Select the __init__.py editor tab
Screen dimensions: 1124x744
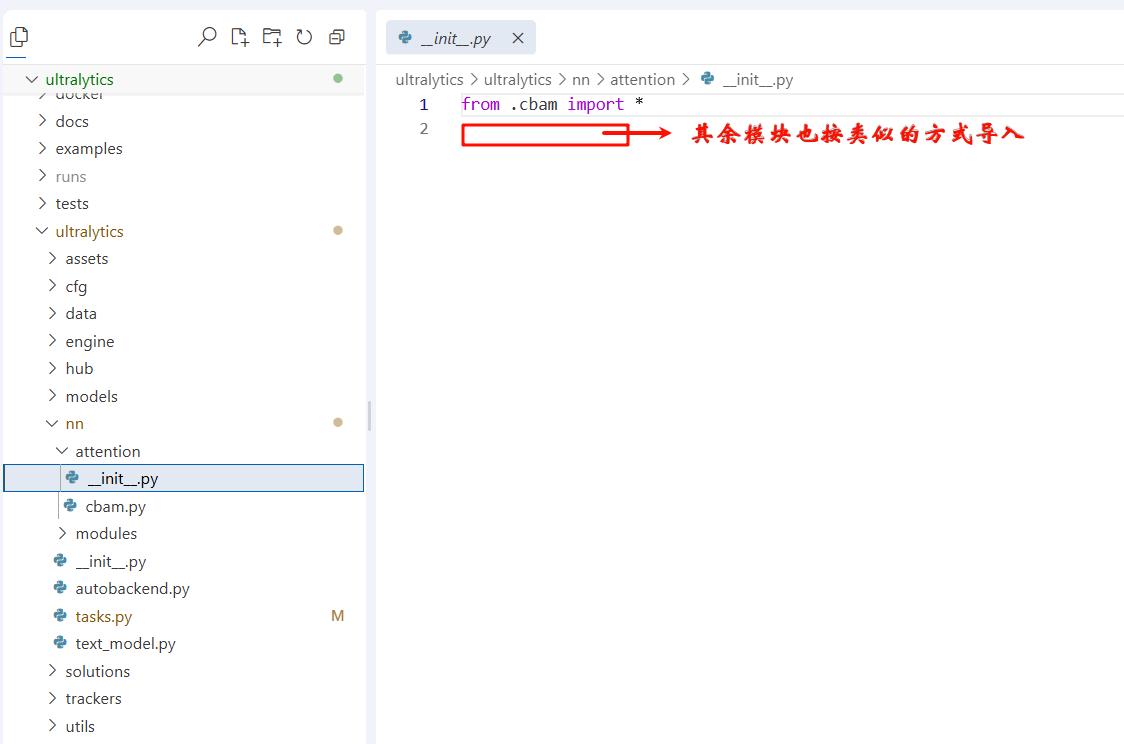click(x=455, y=38)
